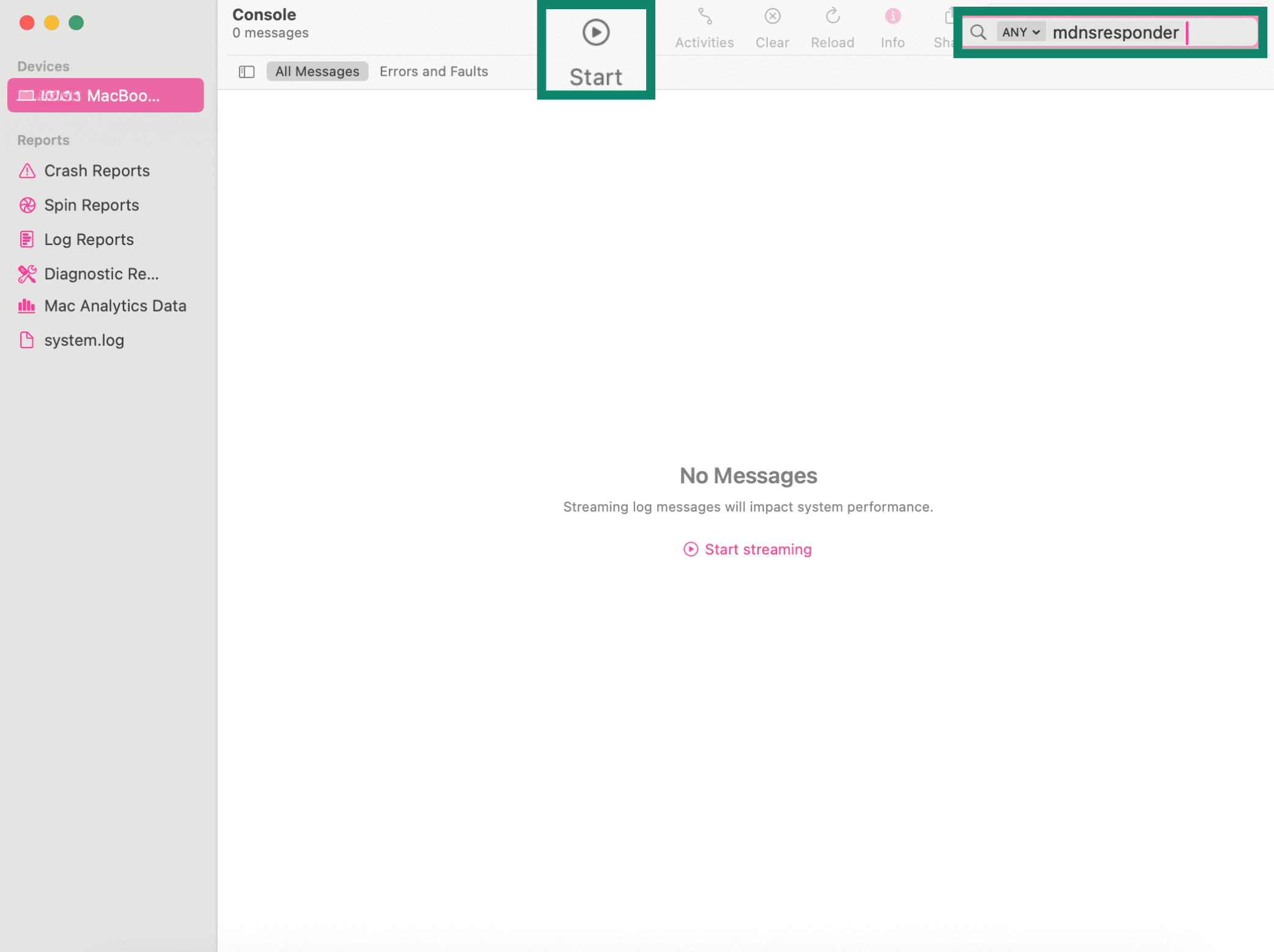Open Crash Reports in sidebar

[97, 170]
